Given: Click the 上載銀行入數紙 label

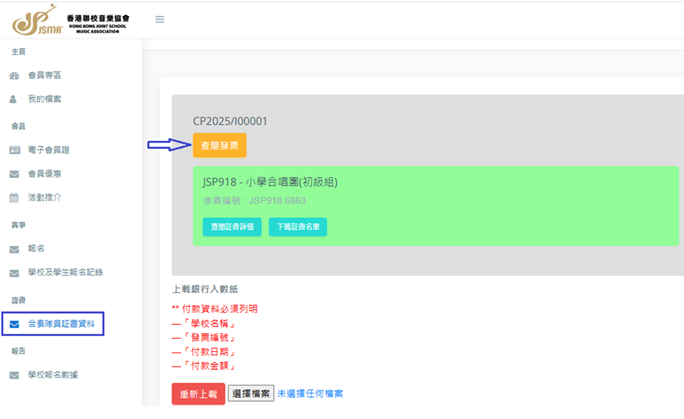Looking at the screenshot, I should coord(205,289).
